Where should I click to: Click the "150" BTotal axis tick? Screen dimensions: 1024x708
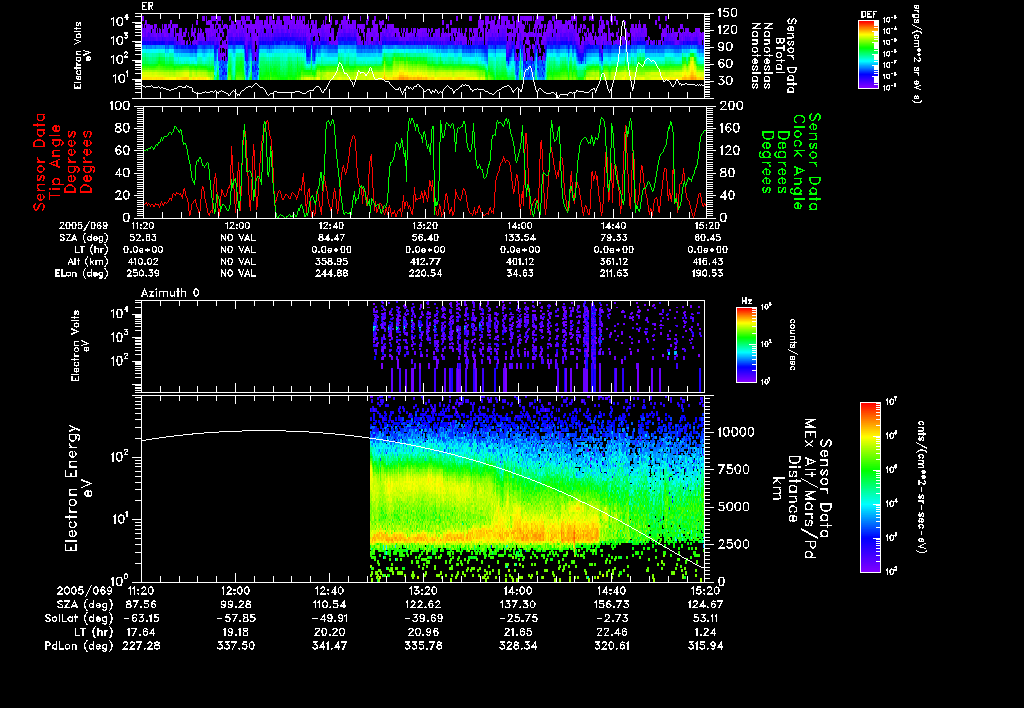(x=727, y=13)
